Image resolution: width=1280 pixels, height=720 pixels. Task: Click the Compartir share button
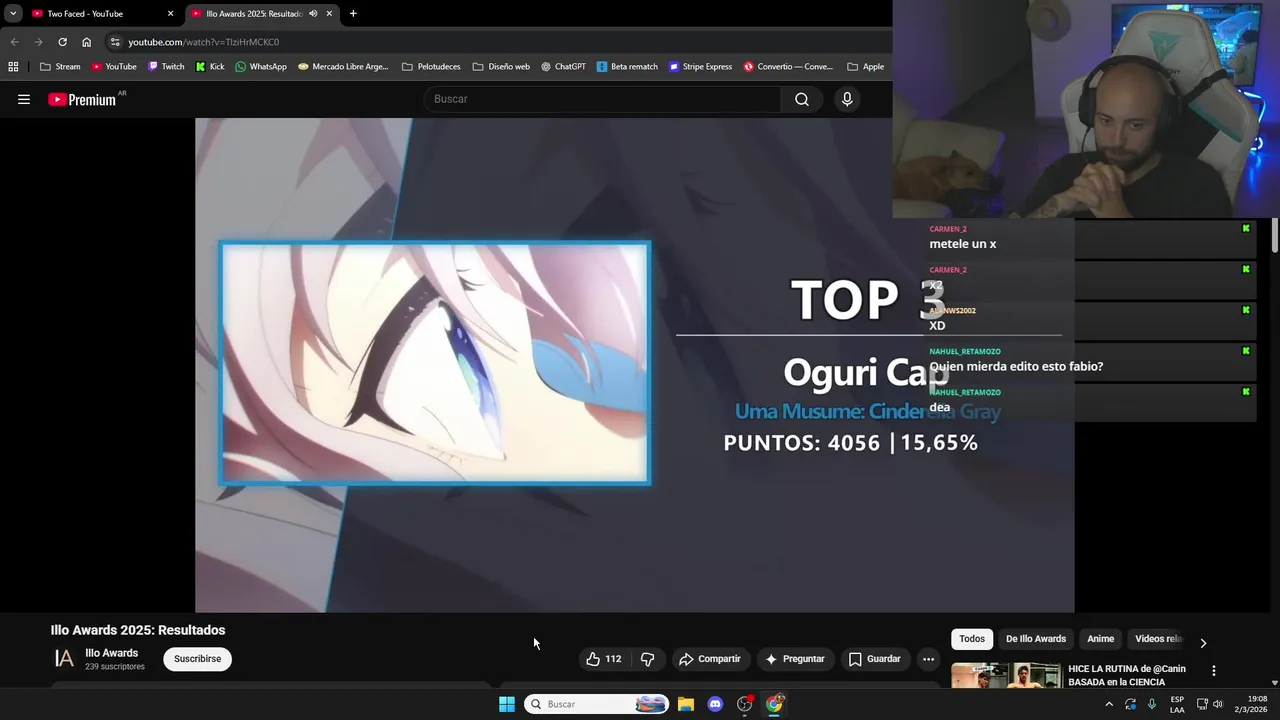(x=710, y=659)
